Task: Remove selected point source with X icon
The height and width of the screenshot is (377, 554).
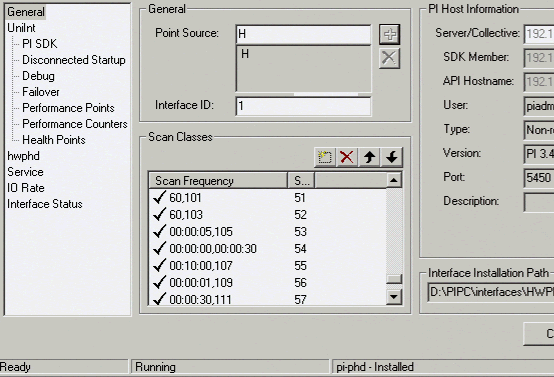Action: click(389, 58)
